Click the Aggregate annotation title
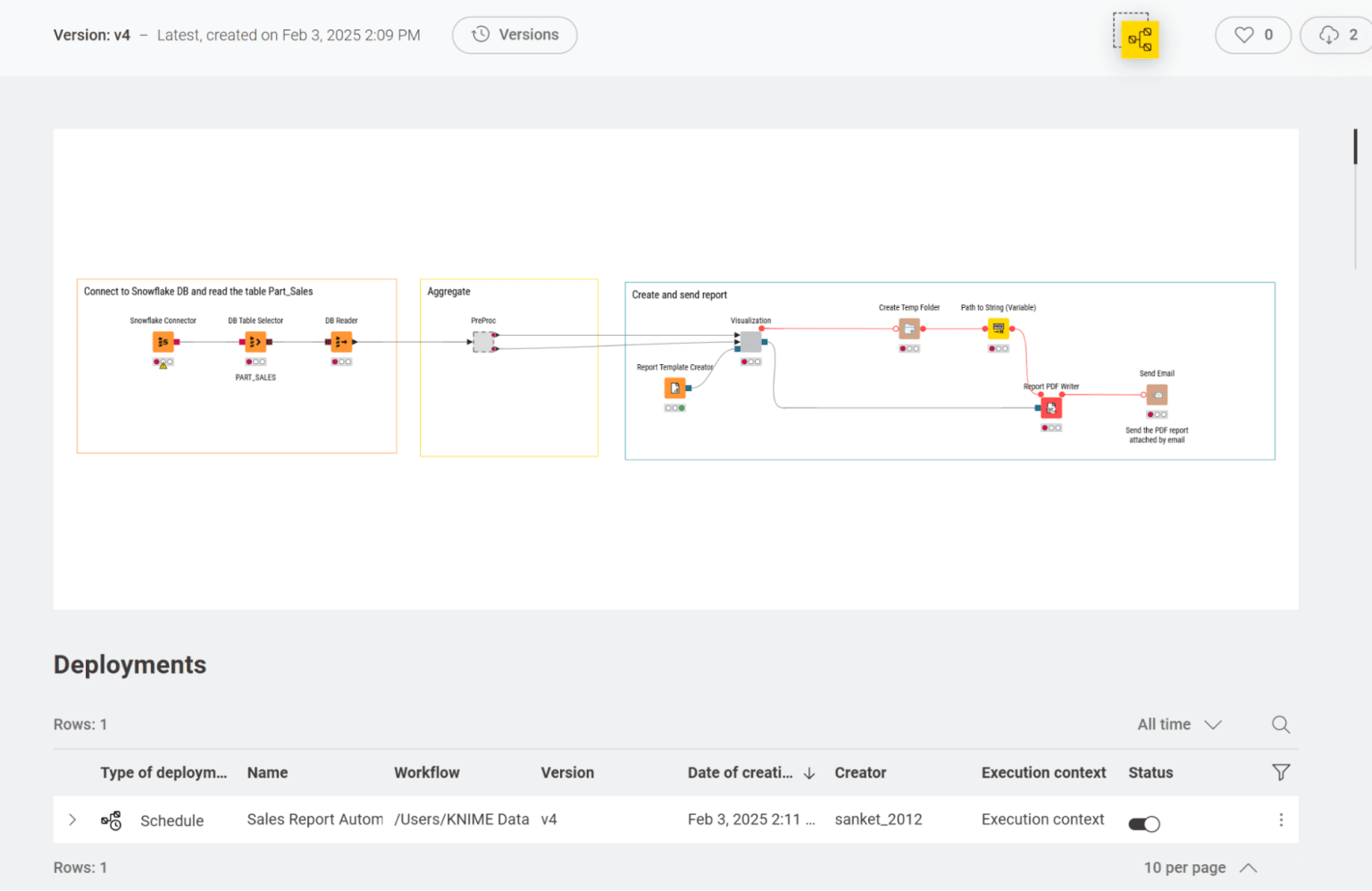Viewport: 1372px width, 891px height. point(448,292)
